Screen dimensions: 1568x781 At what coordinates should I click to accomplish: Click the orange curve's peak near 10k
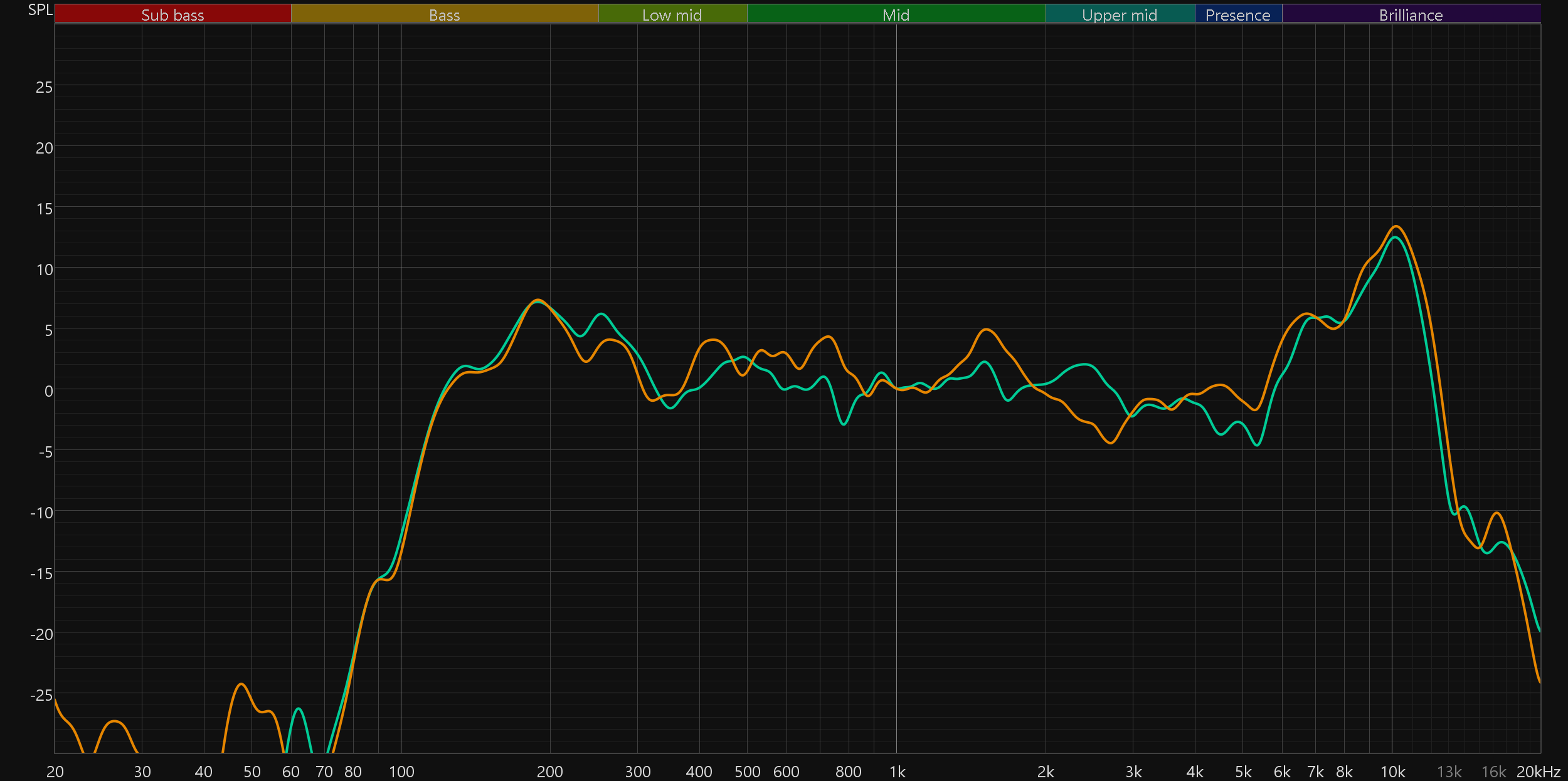1396,226
